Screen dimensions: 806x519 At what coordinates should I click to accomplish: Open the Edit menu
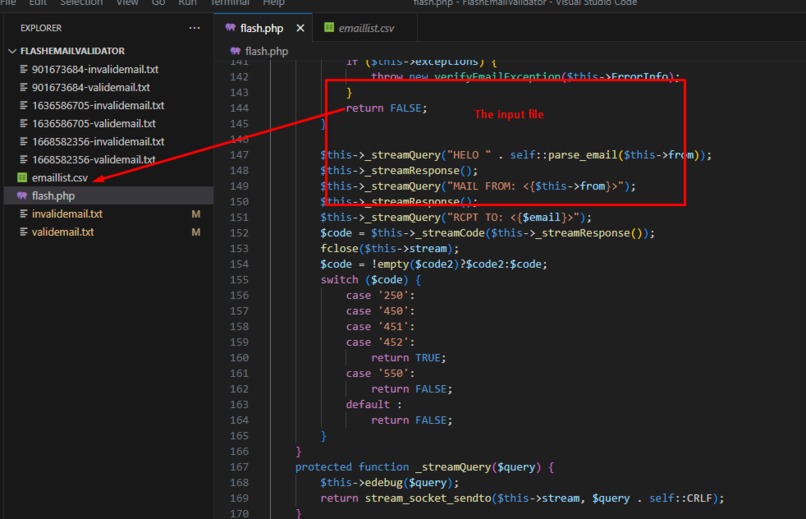coord(38,3)
